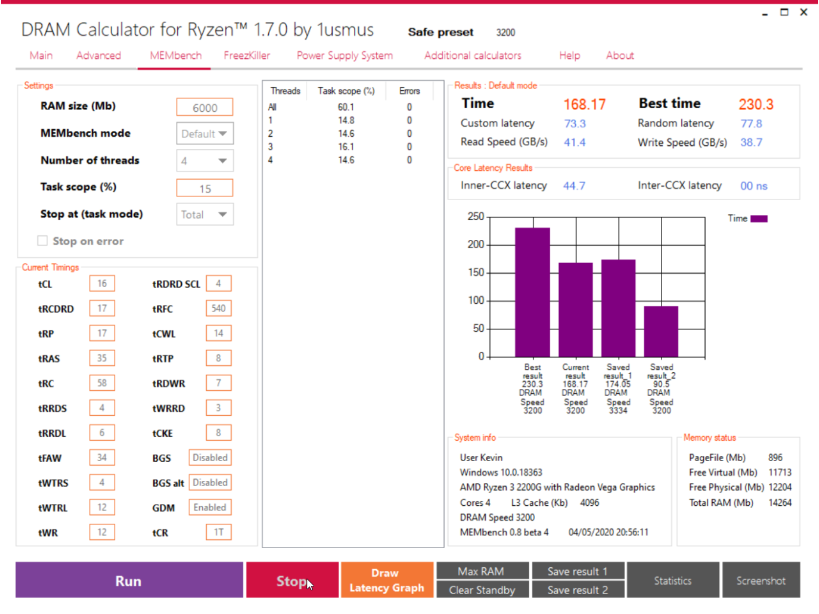Click the Clear Standby button
This screenshot has width=819, height=614.
click(482, 590)
